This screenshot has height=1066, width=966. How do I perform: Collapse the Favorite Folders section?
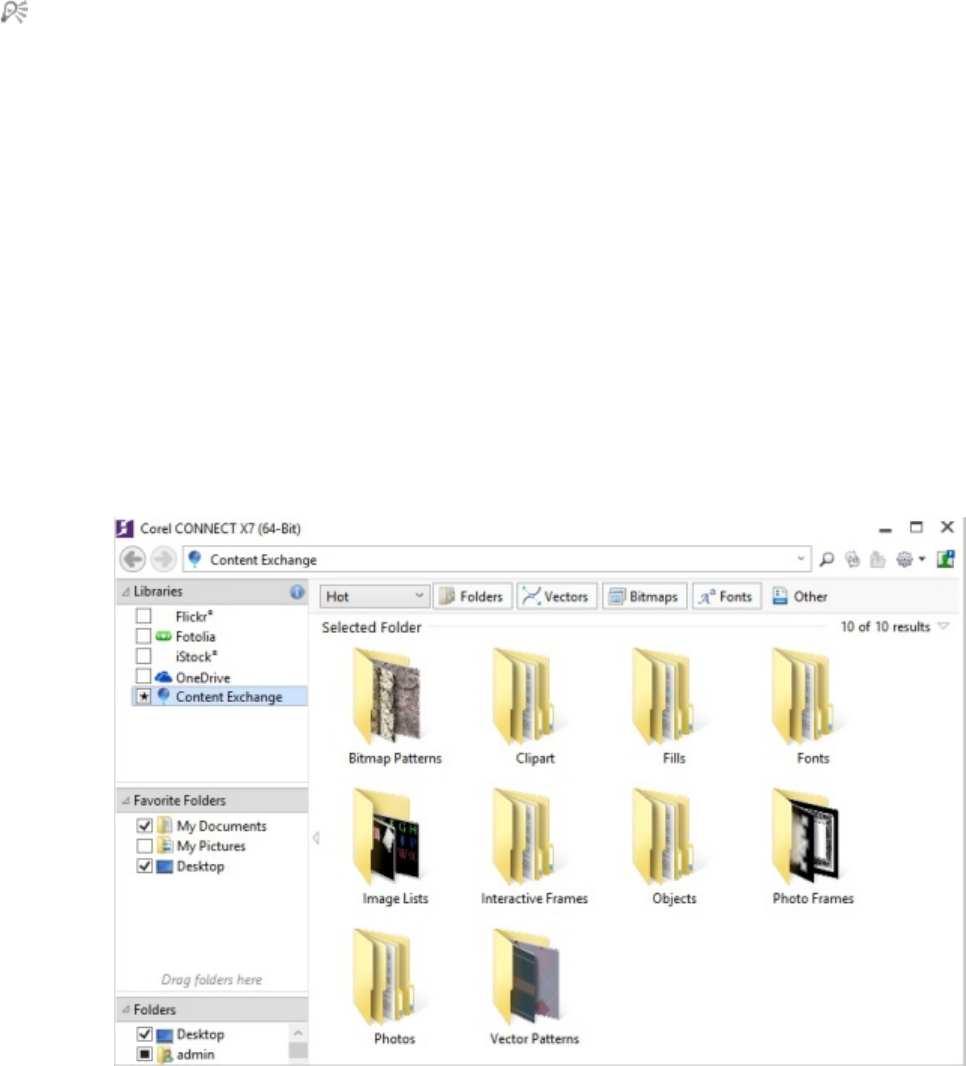coord(126,801)
